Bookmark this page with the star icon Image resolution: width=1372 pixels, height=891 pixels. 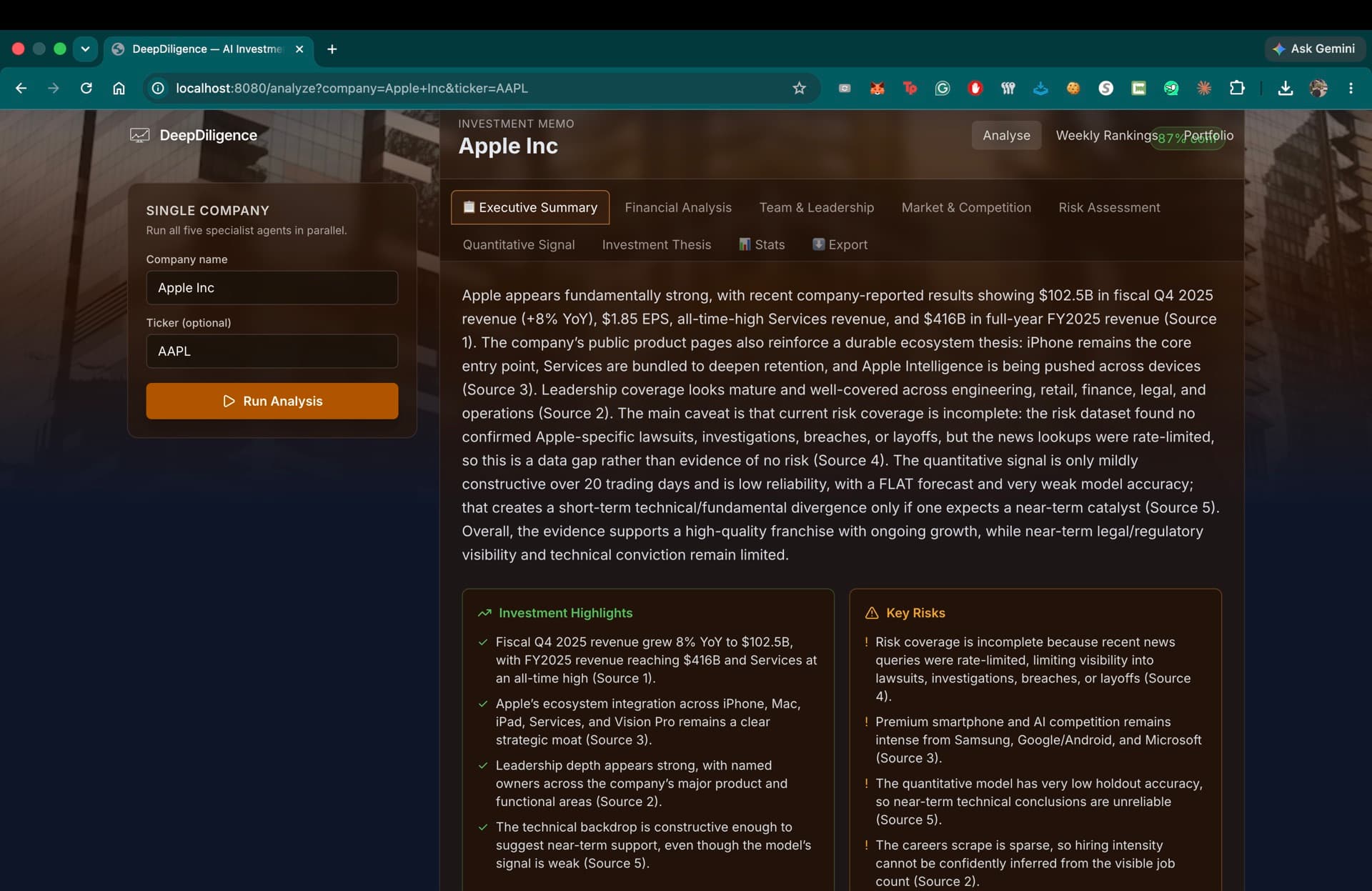(799, 88)
